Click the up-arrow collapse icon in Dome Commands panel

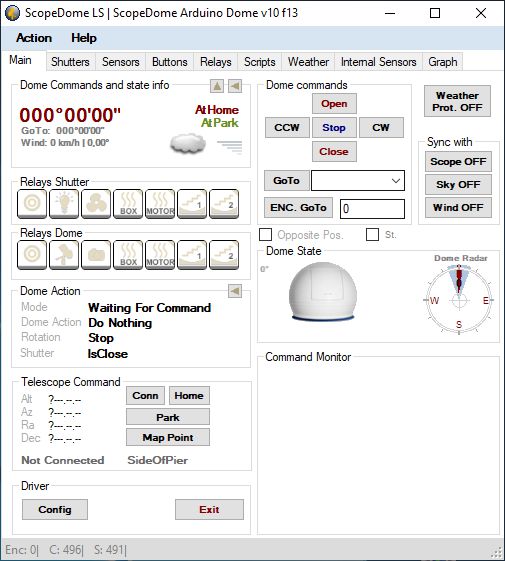pyautogui.click(x=217, y=86)
